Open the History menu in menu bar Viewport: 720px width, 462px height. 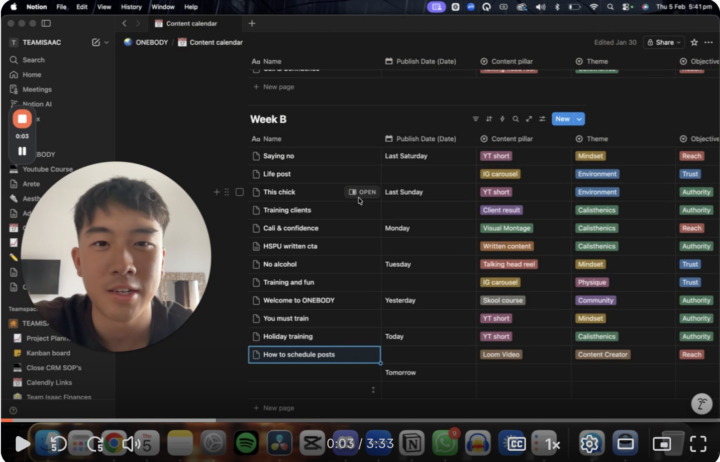[131, 7]
